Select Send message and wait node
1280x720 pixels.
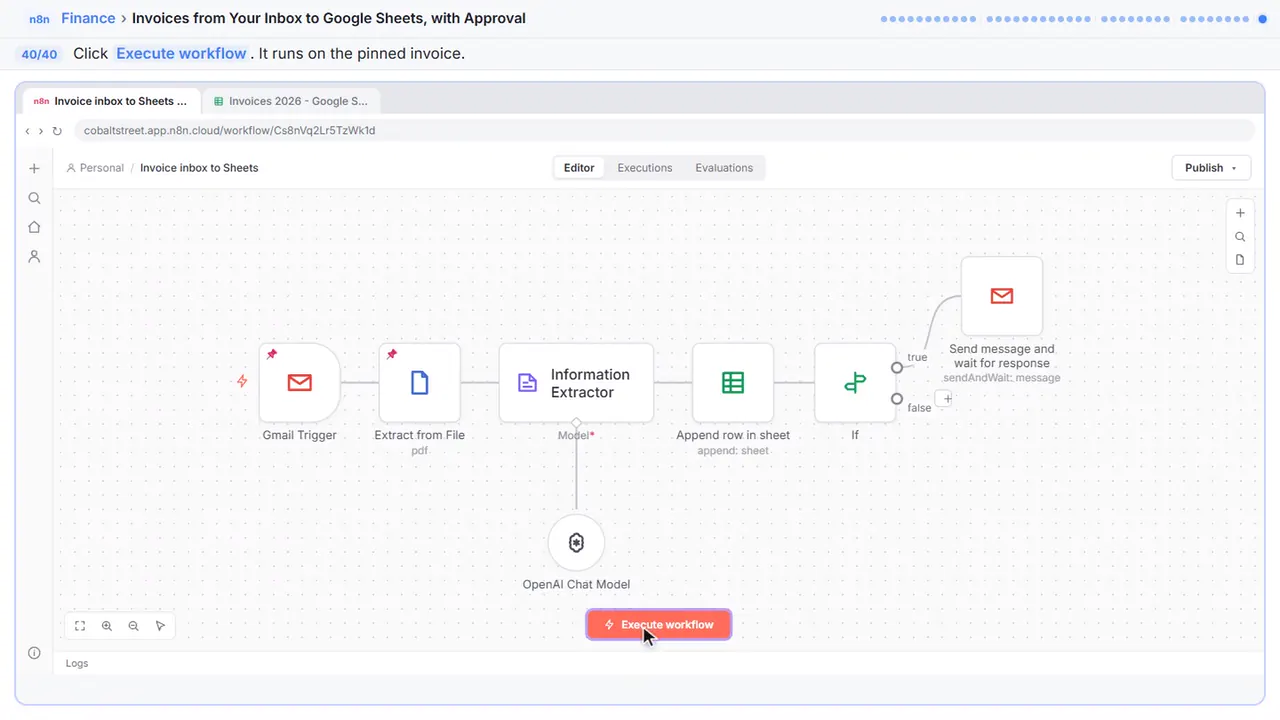click(1002, 296)
